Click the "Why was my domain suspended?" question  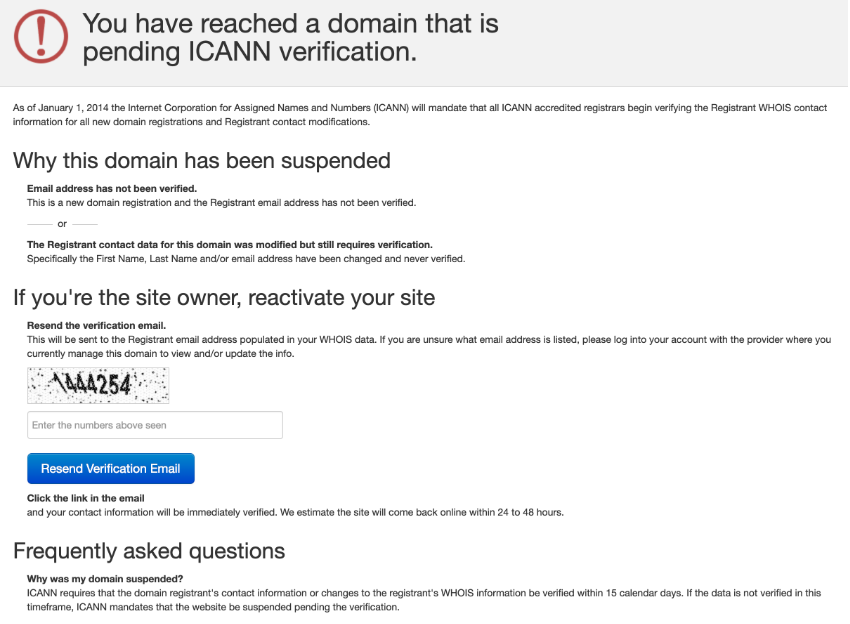click(104, 579)
